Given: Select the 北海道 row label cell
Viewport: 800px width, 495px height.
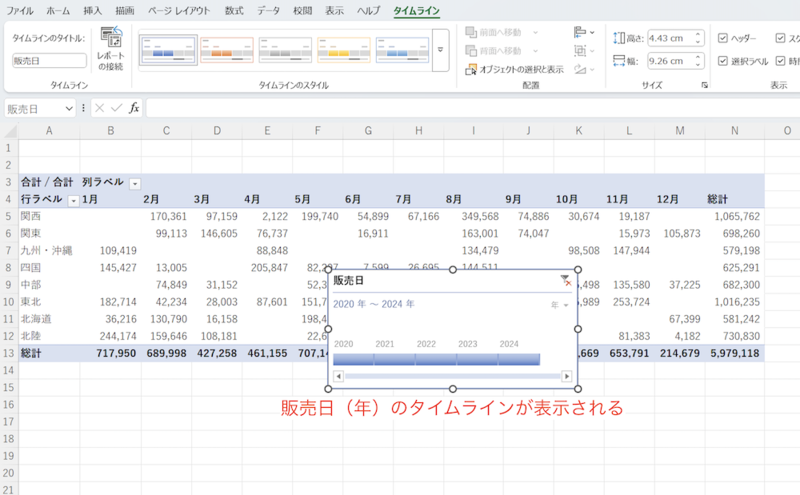Looking at the screenshot, I should 49,319.
